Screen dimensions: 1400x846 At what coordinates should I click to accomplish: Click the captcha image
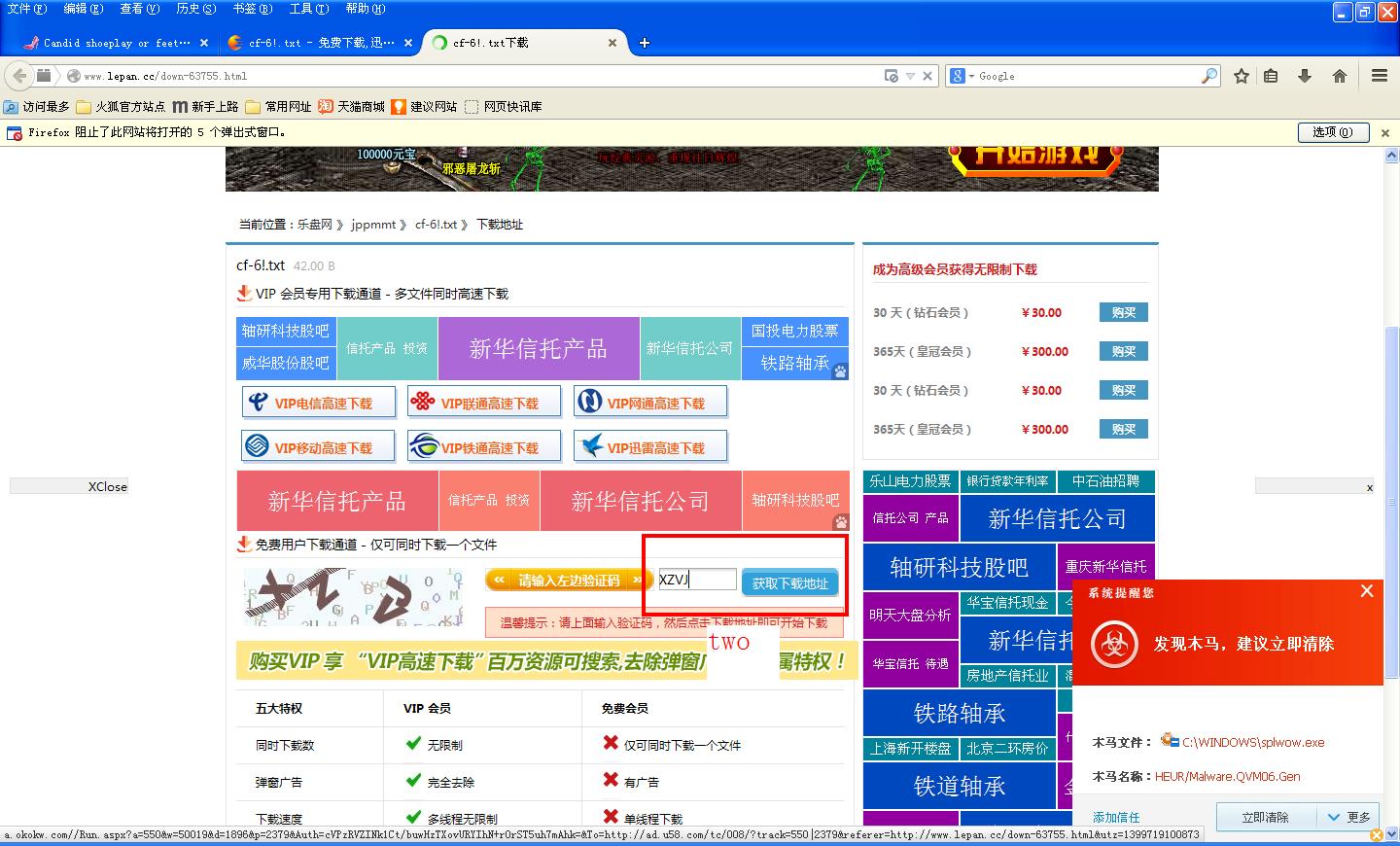point(353,596)
